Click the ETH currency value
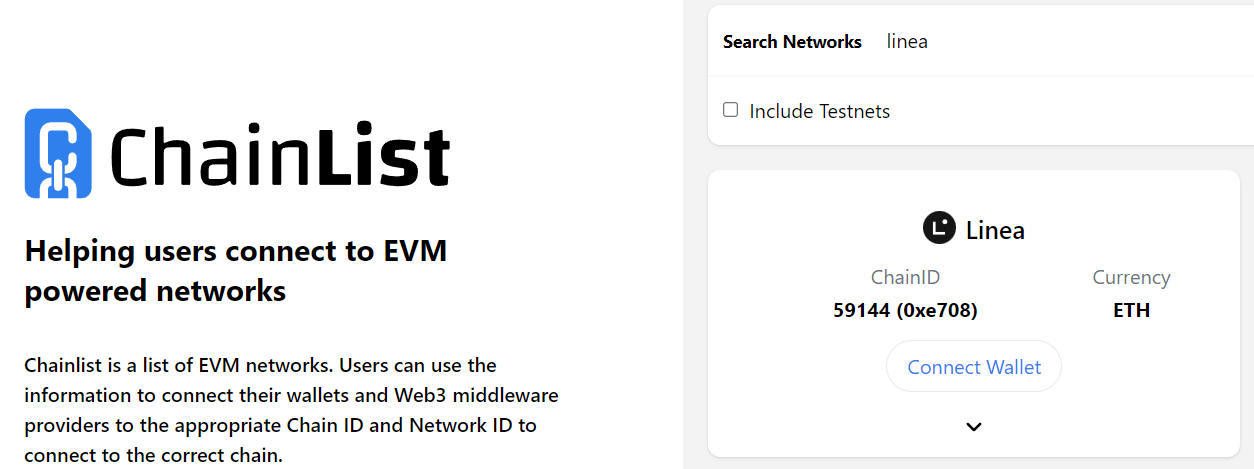The width and height of the screenshot is (1254, 469). [x=1131, y=310]
